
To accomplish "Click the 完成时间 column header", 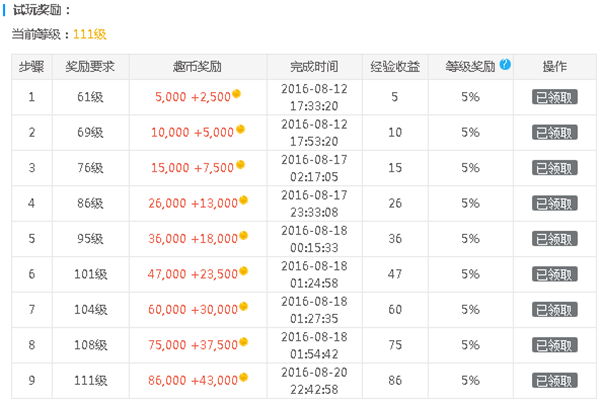I will click(314, 67).
